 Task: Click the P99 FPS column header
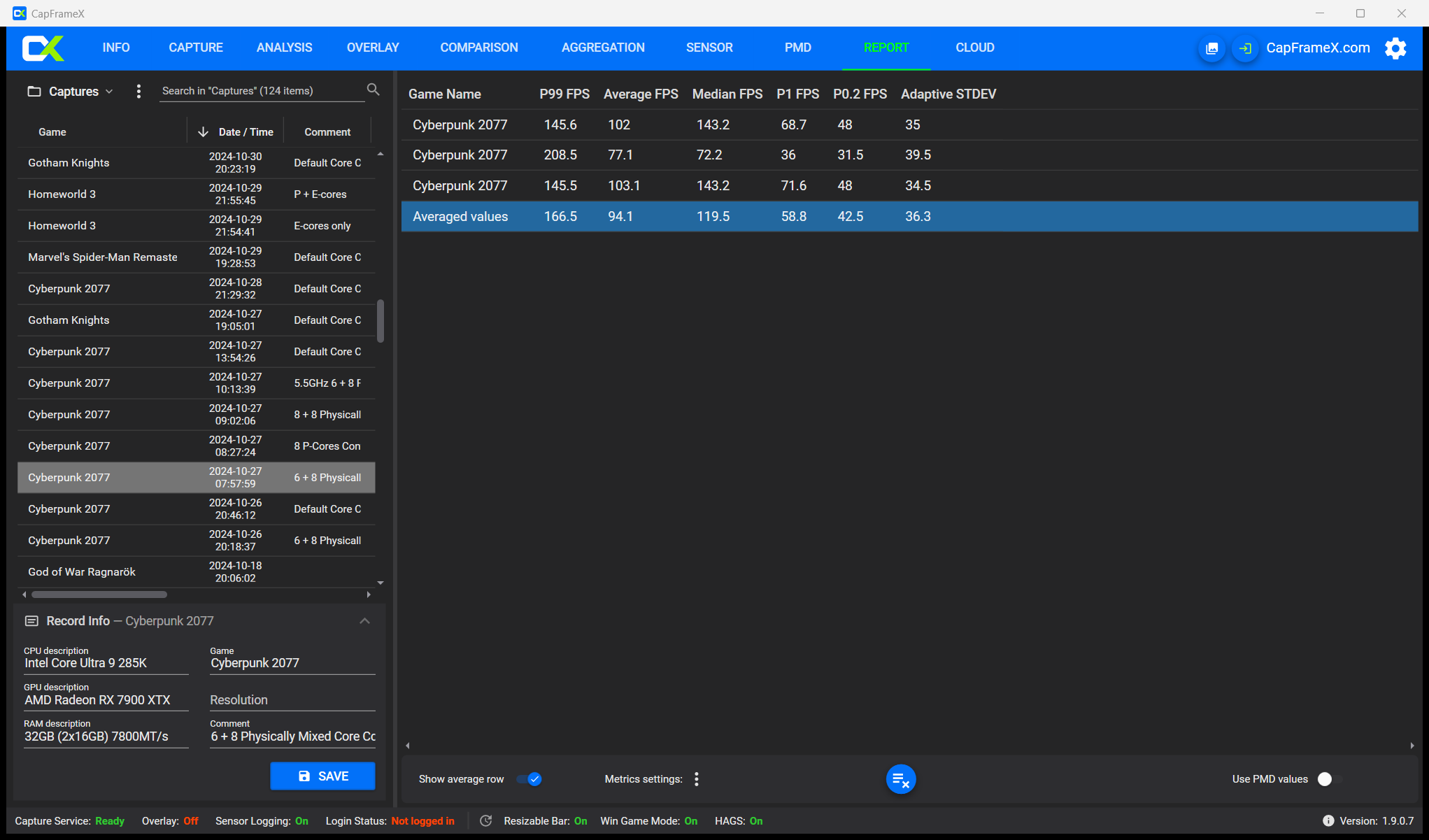[x=564, y=94]
